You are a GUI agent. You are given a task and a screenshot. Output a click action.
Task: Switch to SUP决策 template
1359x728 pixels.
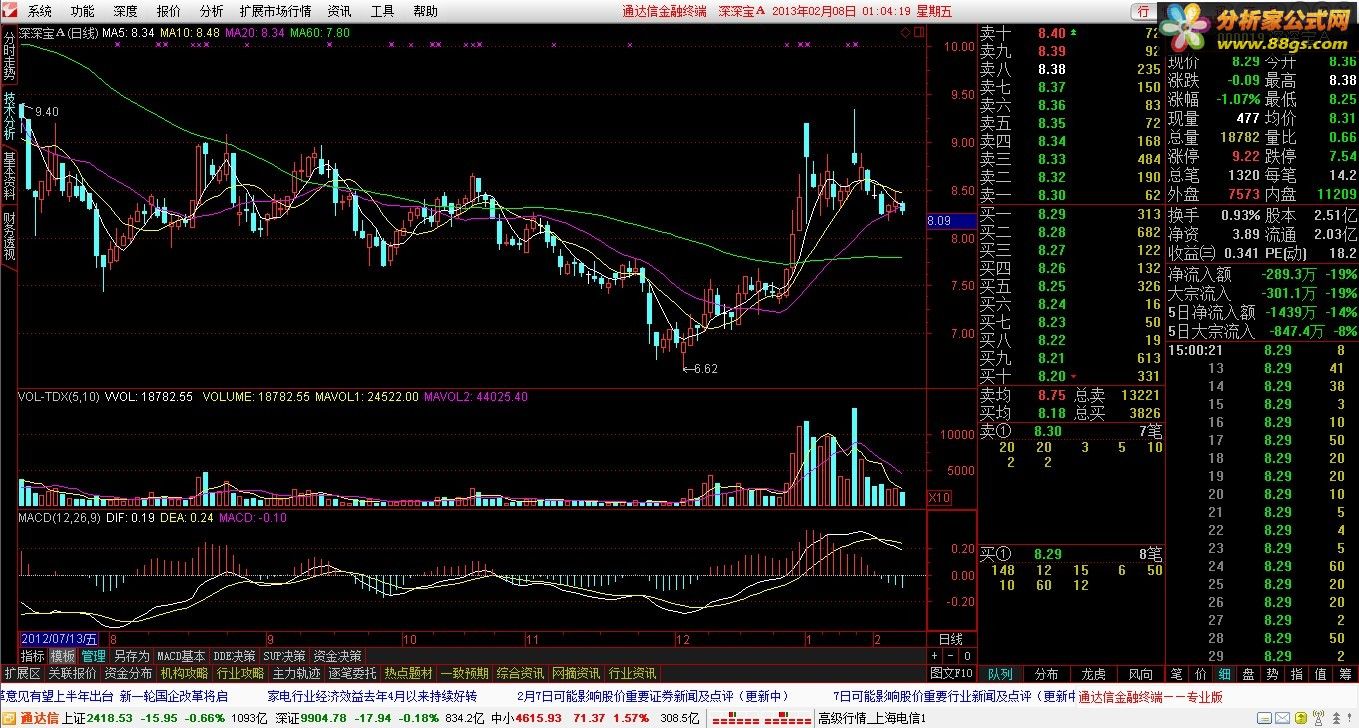285,656
